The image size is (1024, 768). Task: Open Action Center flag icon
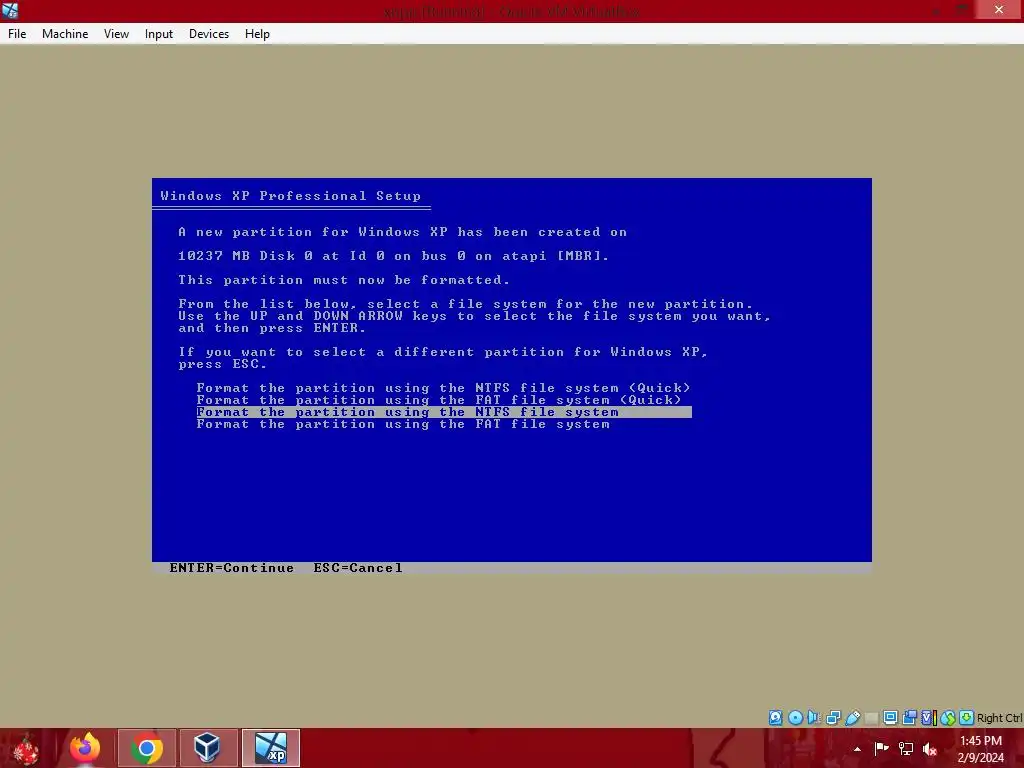881,749
